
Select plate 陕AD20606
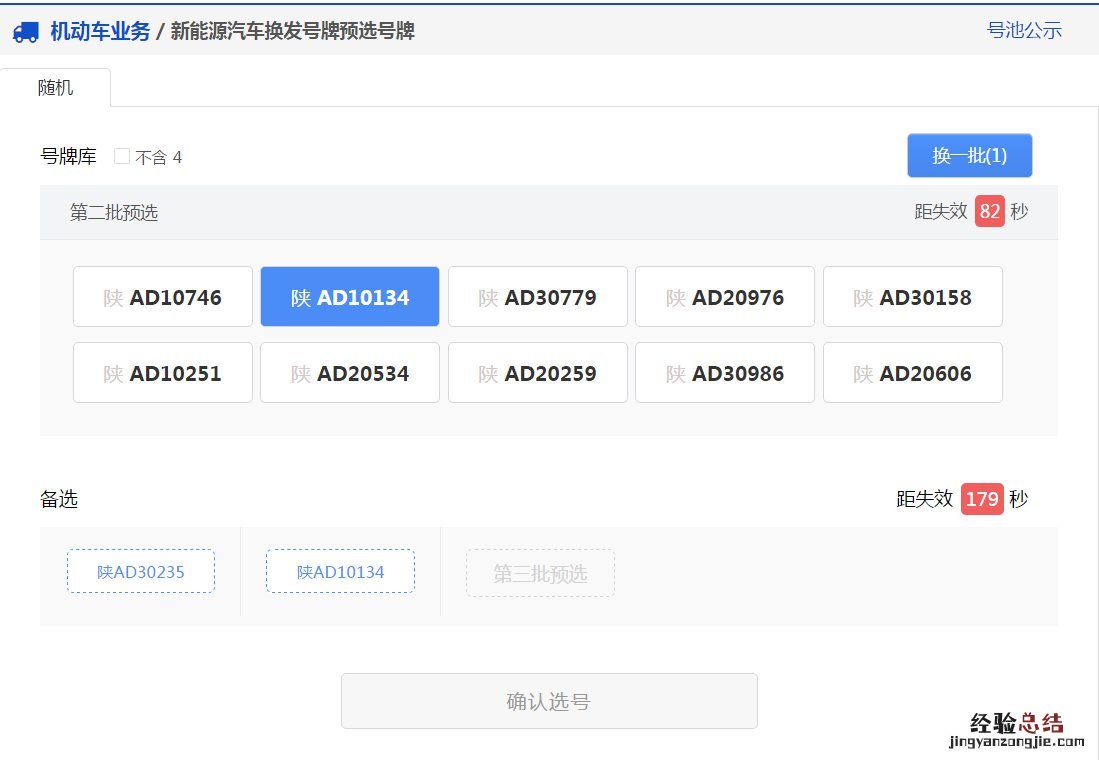(x=912, y=372)
